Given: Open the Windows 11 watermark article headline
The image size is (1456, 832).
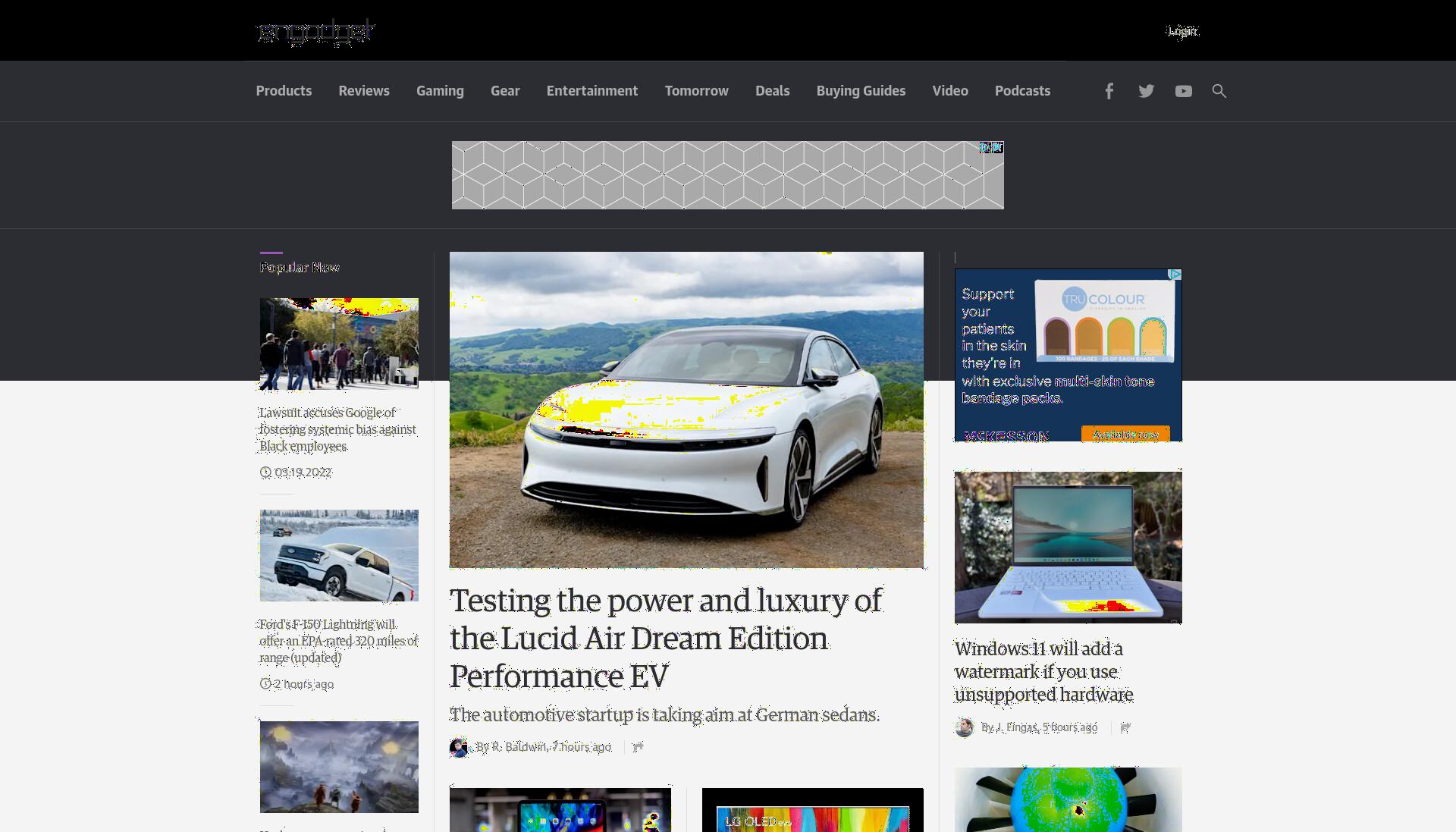Looking at the screenshot, I should [1043, 672].
